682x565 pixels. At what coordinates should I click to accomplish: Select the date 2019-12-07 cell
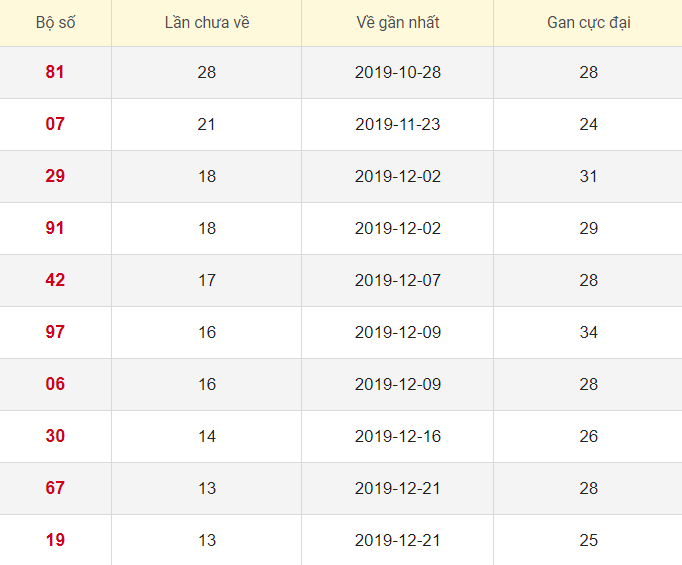point(397,280)
